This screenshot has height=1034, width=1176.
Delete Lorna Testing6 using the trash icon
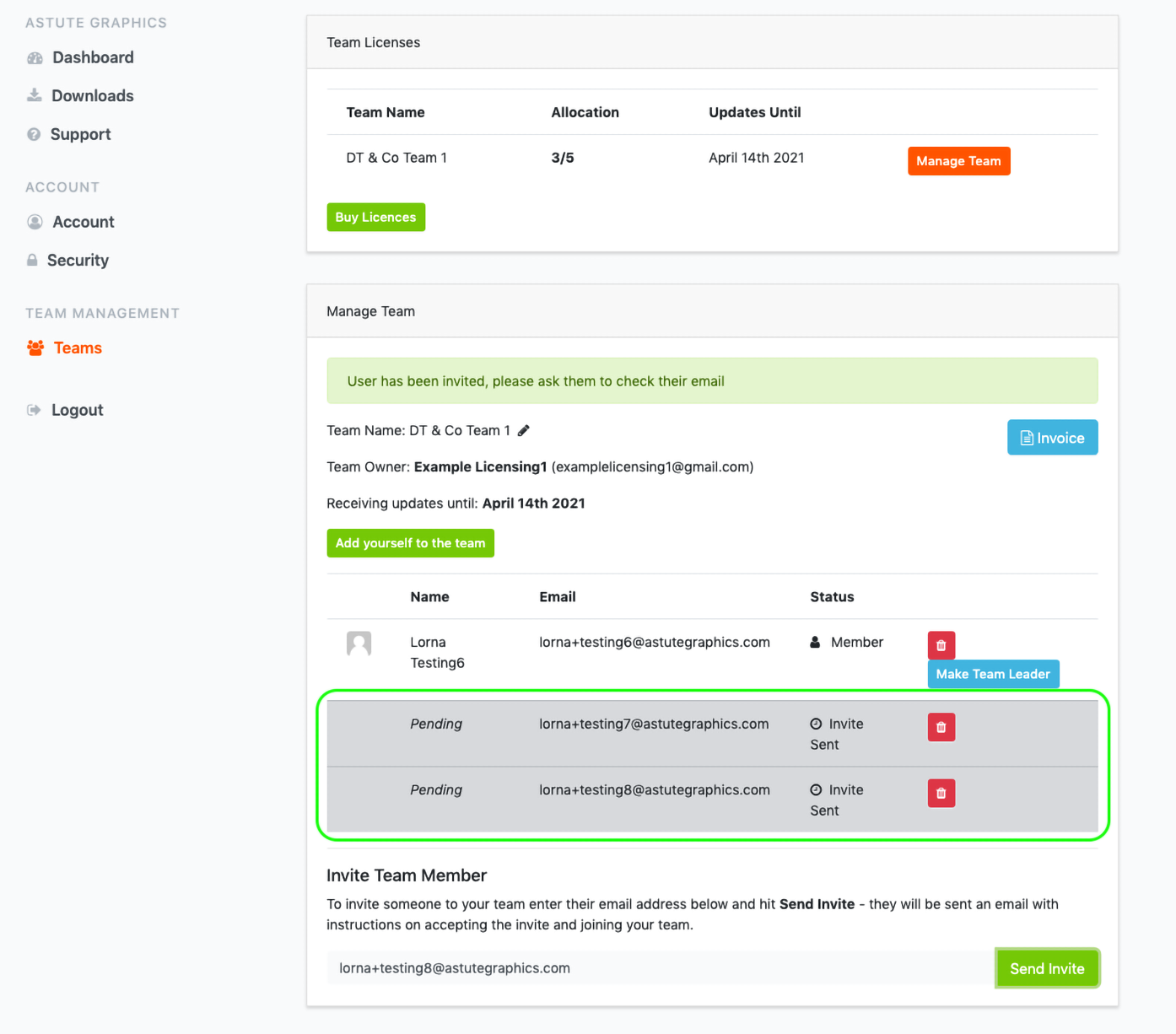coord(941,645)
